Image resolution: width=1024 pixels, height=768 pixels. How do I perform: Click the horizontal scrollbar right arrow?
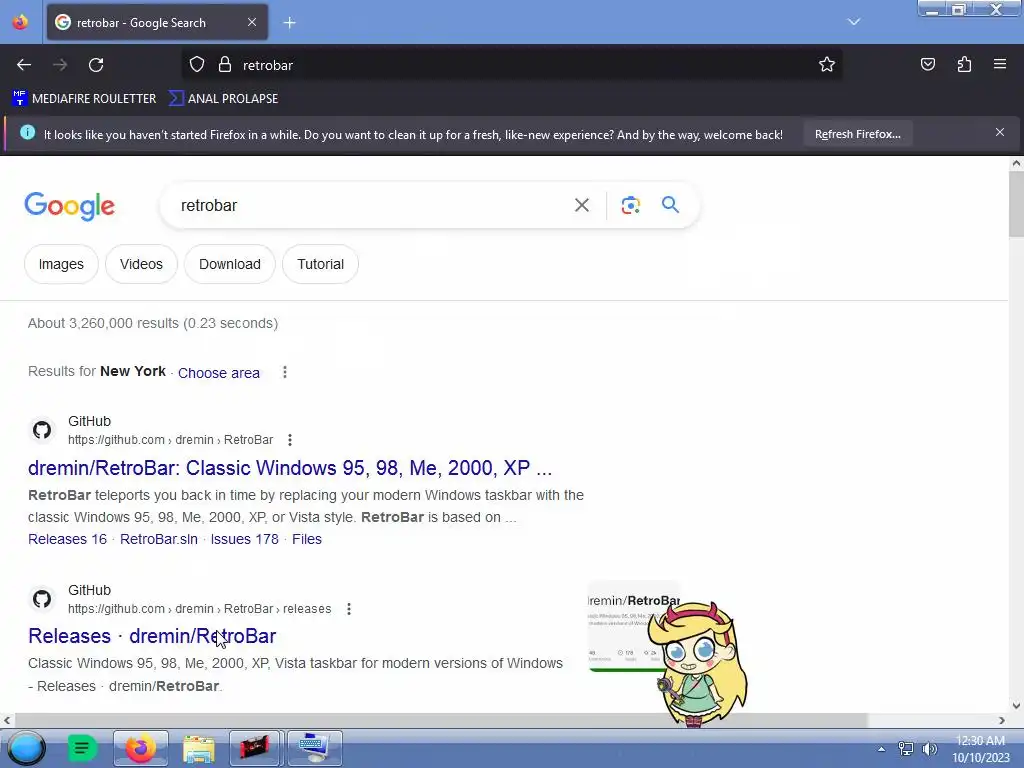pyautogui.click(x=1001, y=720)
